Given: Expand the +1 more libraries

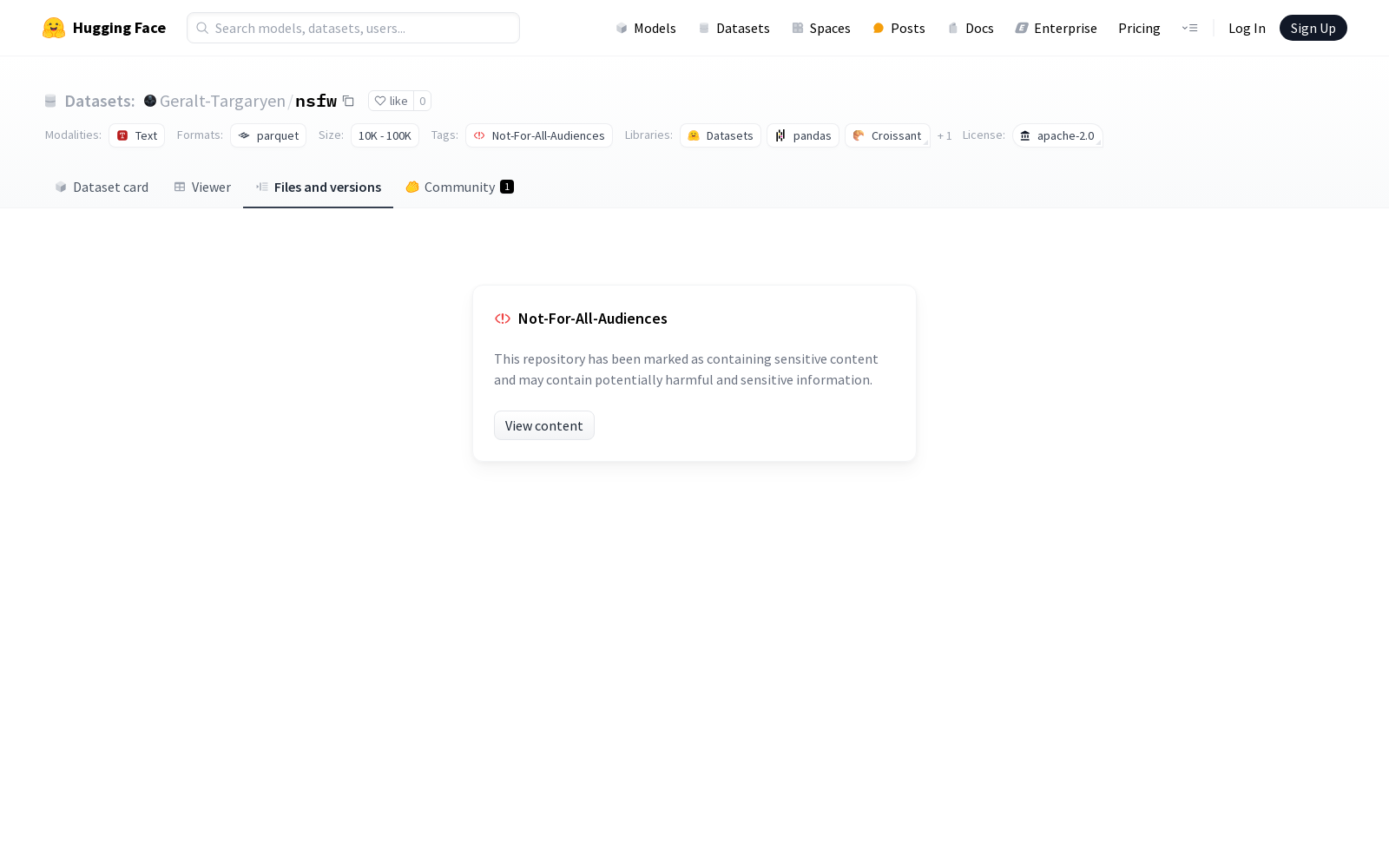Looking at the screenshot, I should [x=945, y=135].
